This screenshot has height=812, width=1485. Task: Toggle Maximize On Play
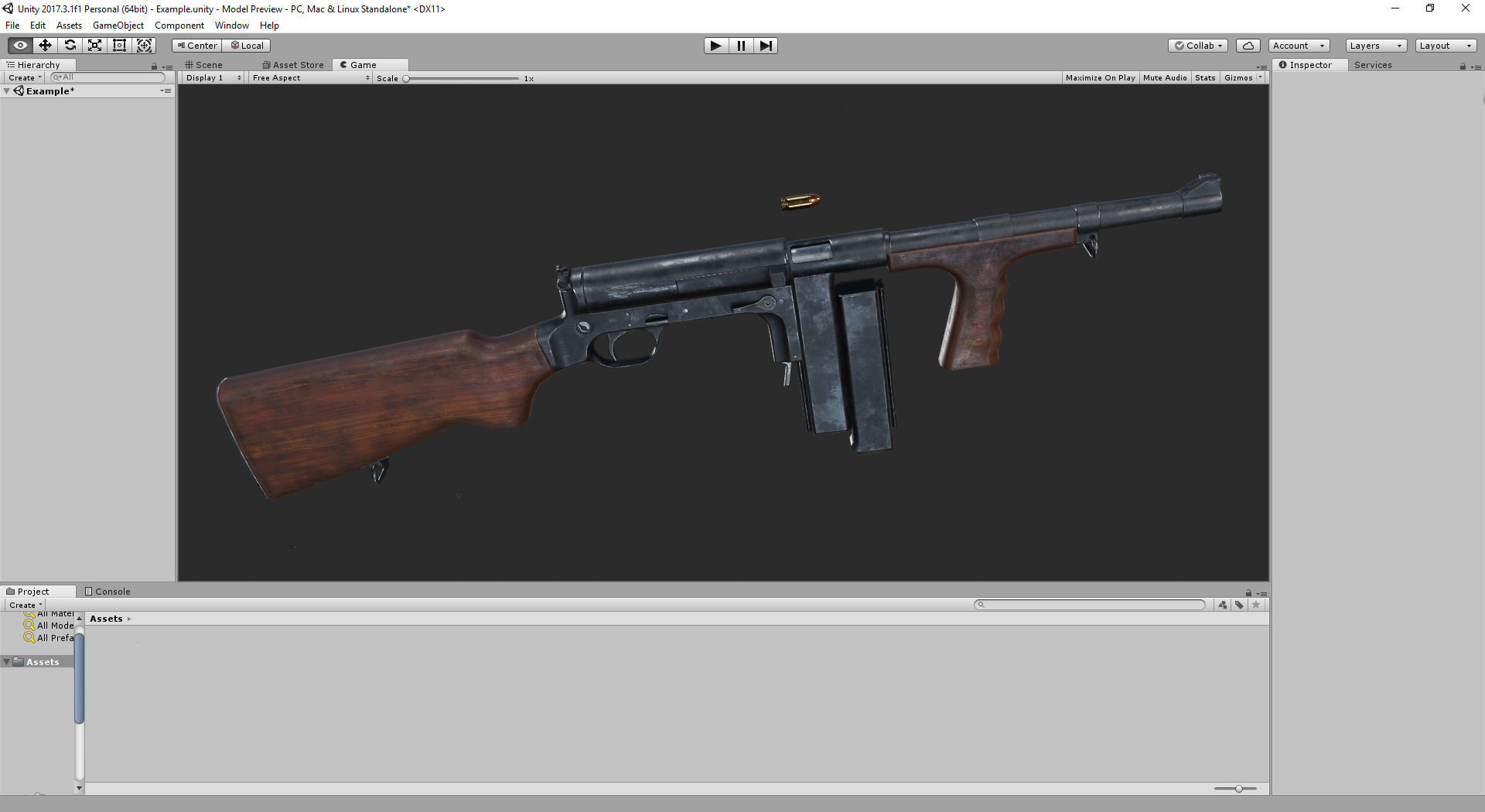point(1100,78)
